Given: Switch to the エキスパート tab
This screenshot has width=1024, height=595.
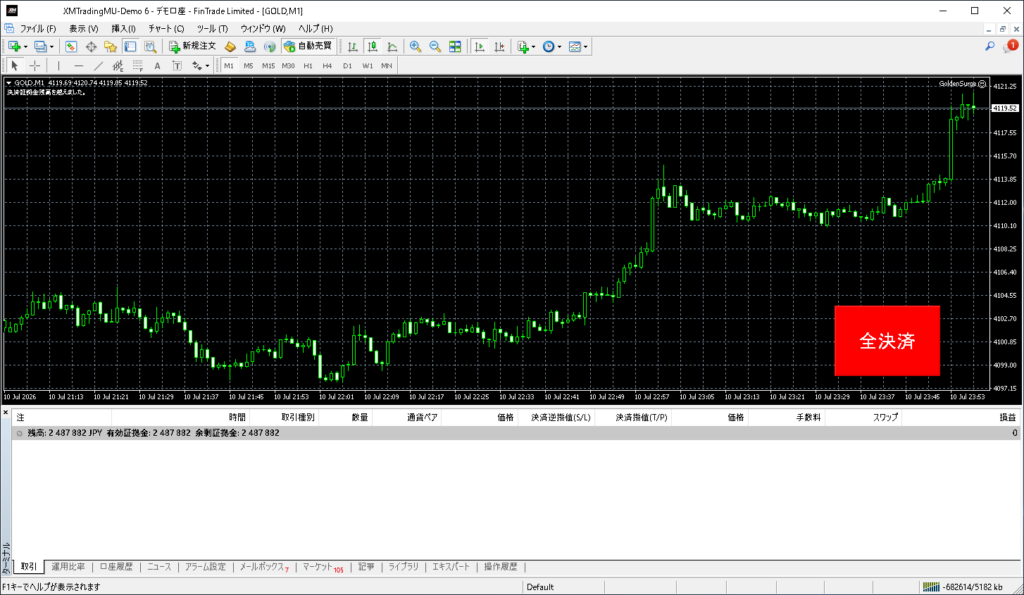Looking at the screenshot, I should click(x=451, y=567).
